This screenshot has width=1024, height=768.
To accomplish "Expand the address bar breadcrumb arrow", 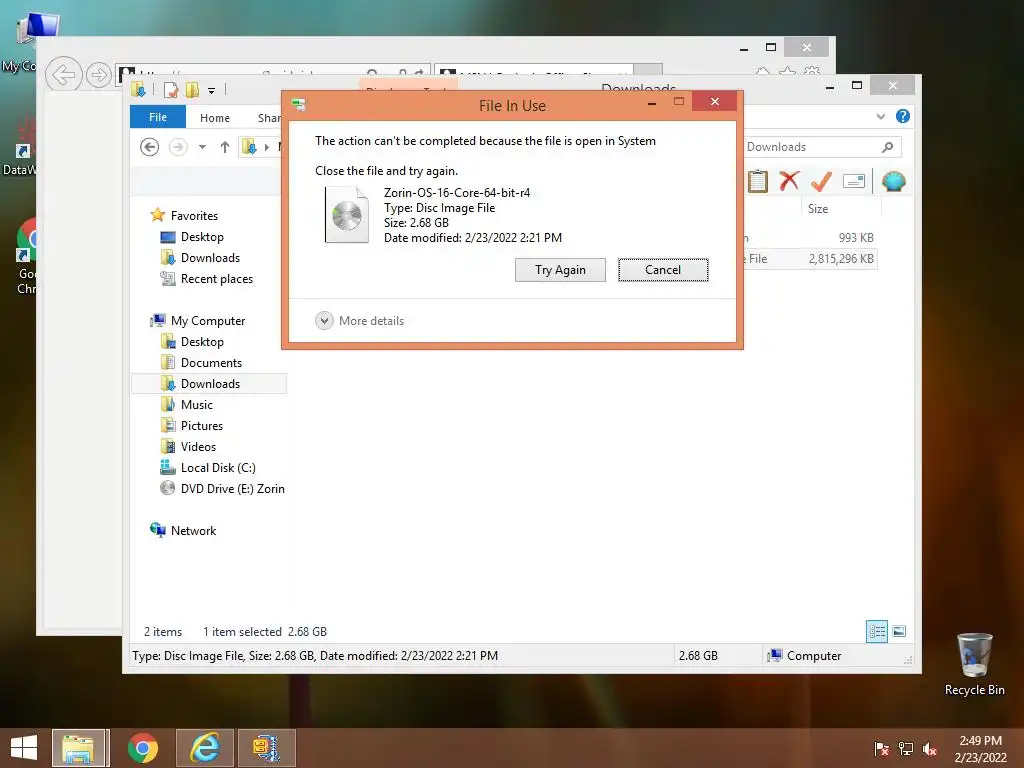I will [266, 148].
